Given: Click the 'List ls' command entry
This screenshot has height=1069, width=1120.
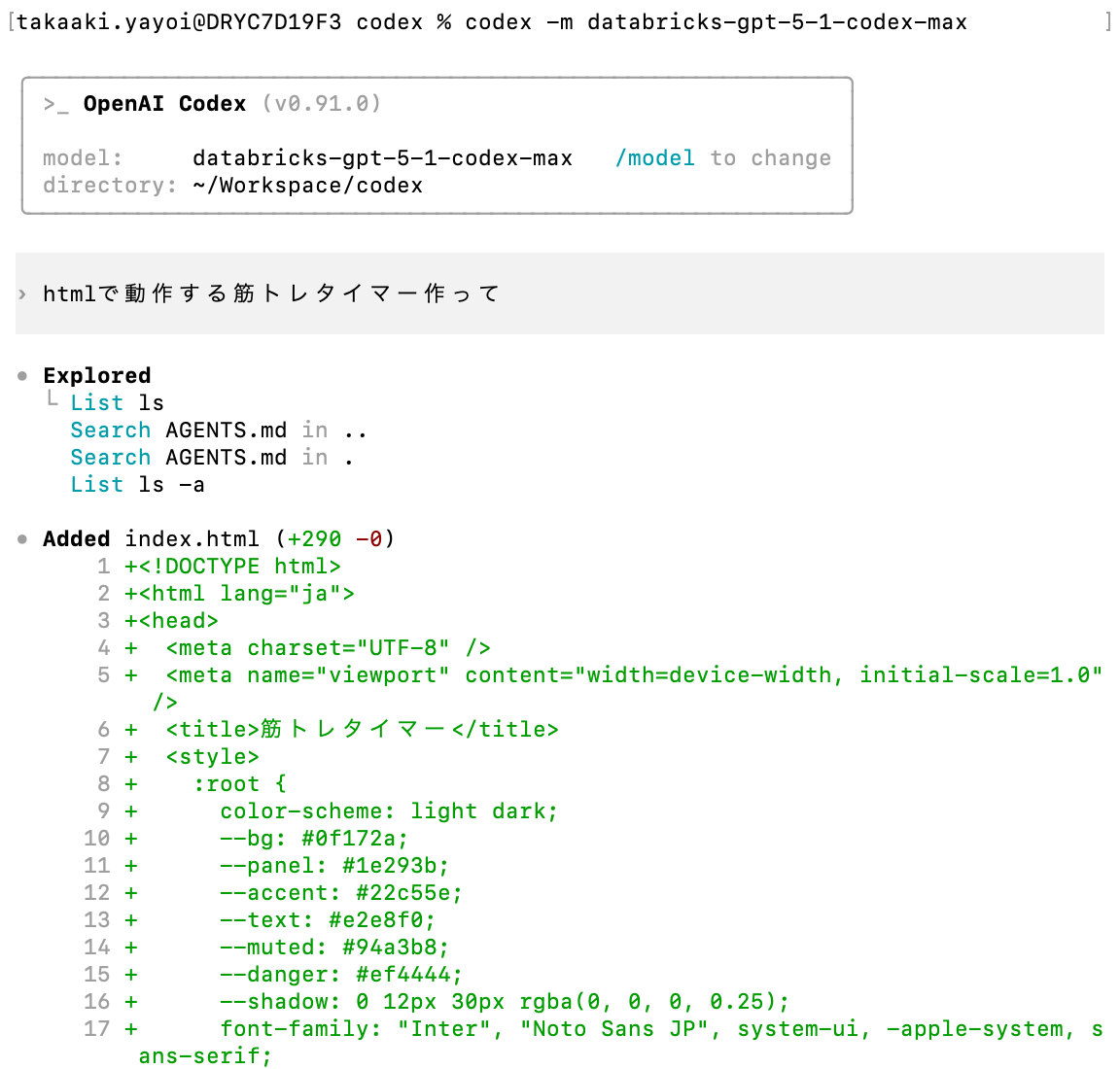Looking at the screenshot, I should pos(116,402).
